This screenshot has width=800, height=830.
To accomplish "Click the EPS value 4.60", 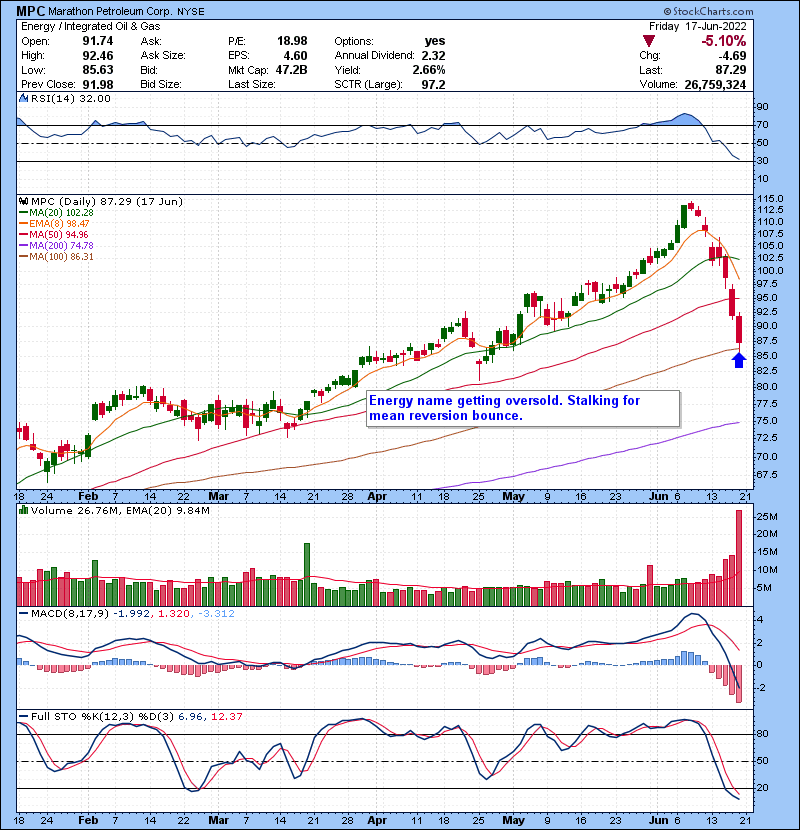I will point(295,55).
